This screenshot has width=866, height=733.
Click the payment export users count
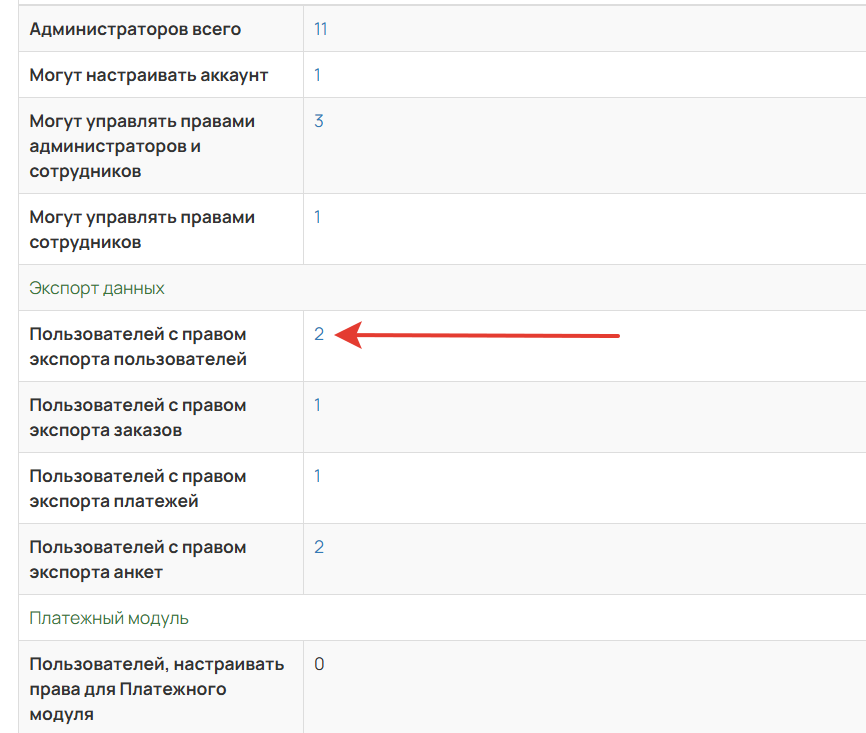pyautogui.click(x=318, y=476)
